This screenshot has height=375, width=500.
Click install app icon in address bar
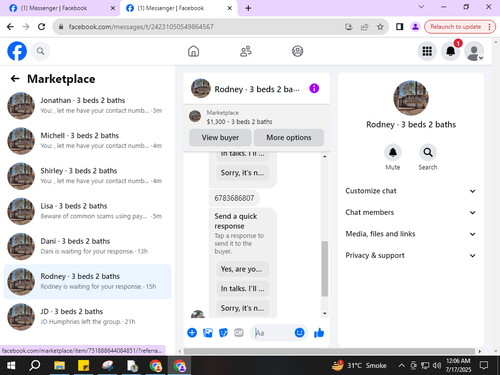349,27
